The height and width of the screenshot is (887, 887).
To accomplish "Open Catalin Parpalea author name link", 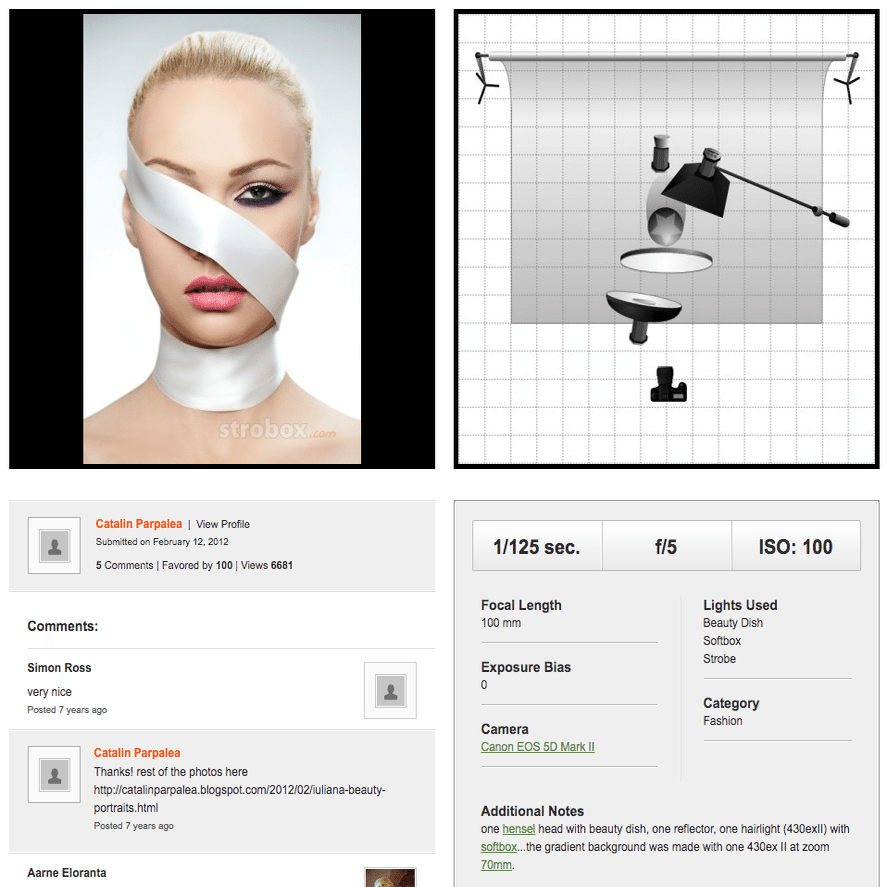I will [x=139, y=524].
